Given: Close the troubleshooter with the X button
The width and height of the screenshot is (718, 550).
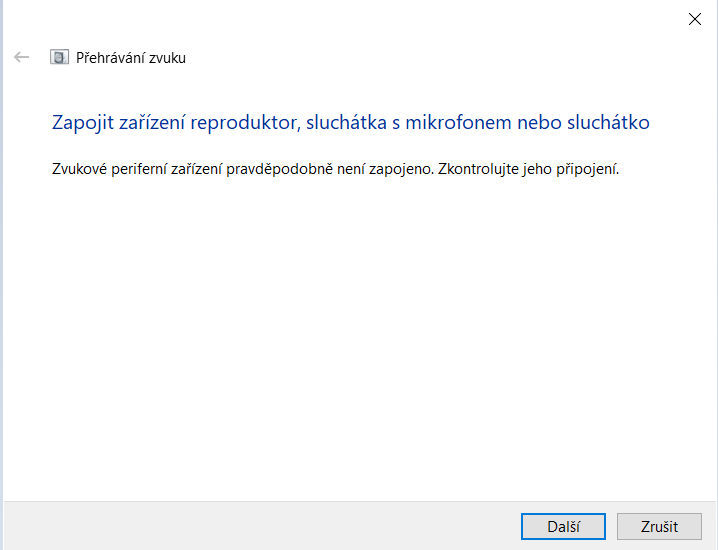Looking at the screenshot, I should 695,18.
